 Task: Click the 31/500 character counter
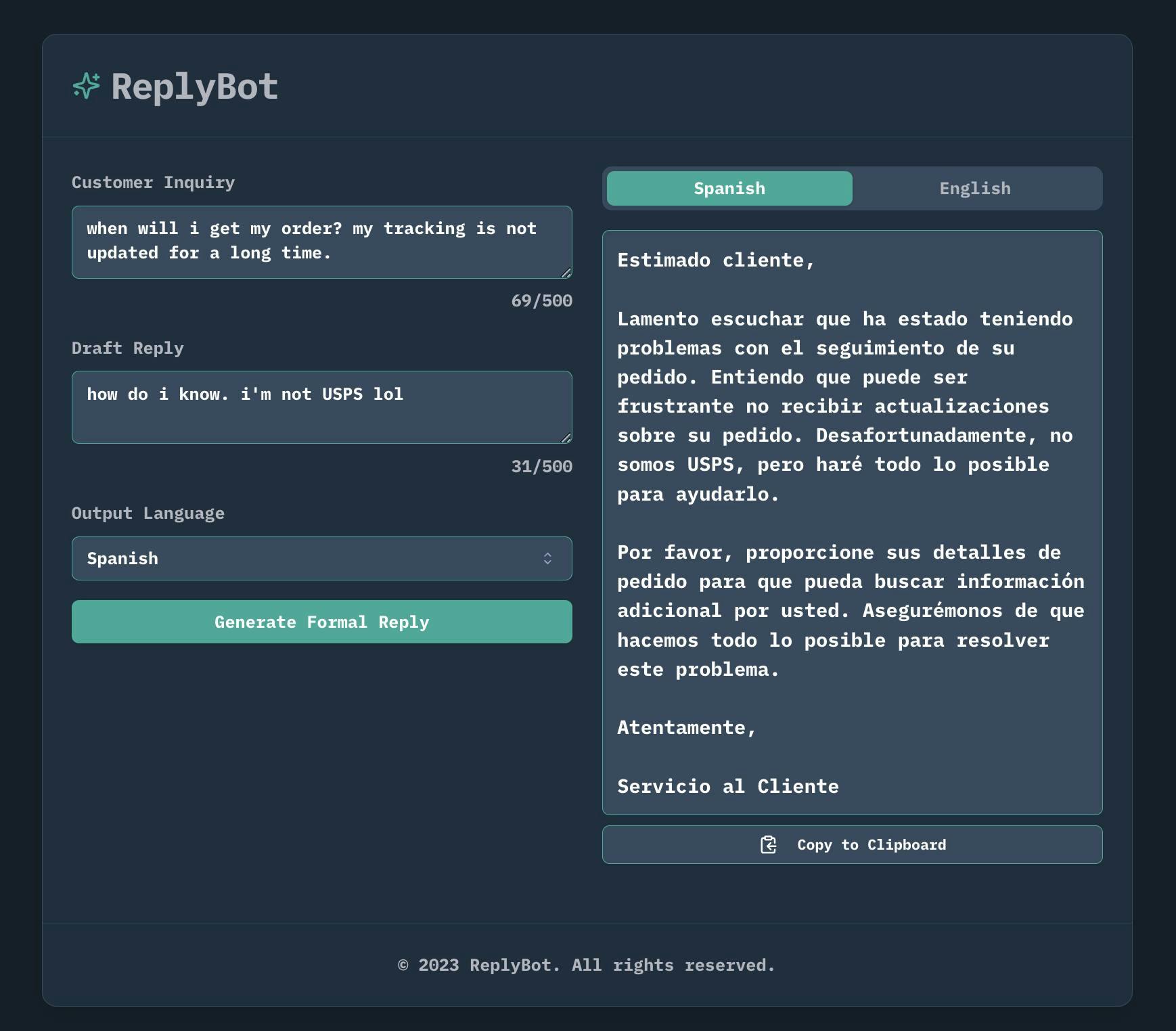(x=541, y=466)
